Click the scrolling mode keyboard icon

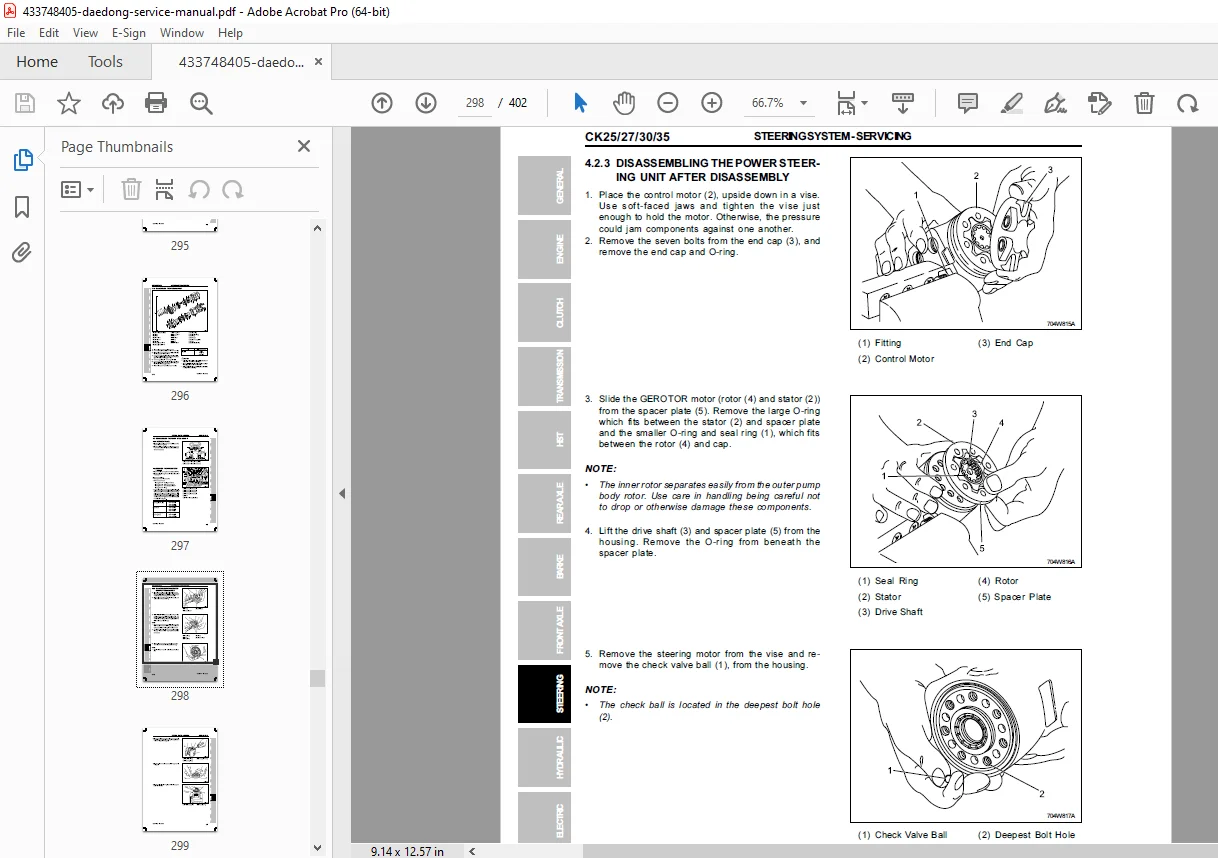903,103
